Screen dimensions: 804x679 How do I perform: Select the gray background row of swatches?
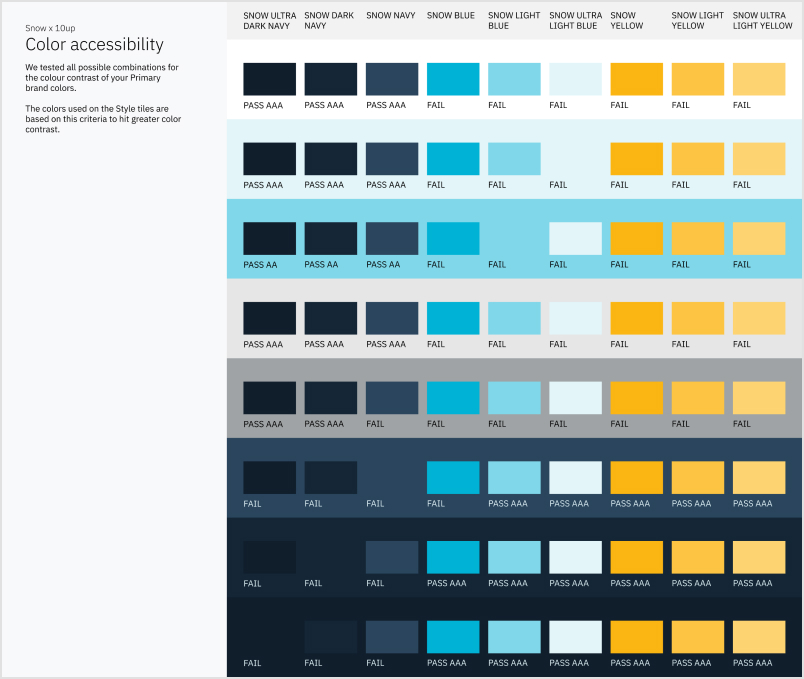515,399
